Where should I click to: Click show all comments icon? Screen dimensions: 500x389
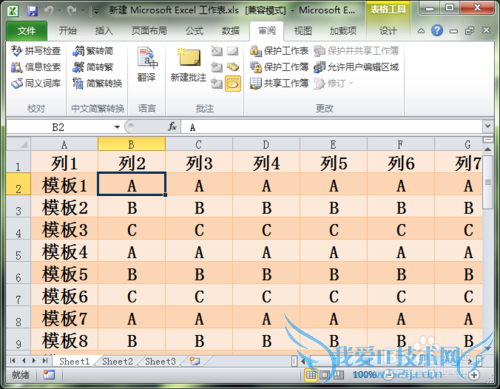tap(233, 67)
